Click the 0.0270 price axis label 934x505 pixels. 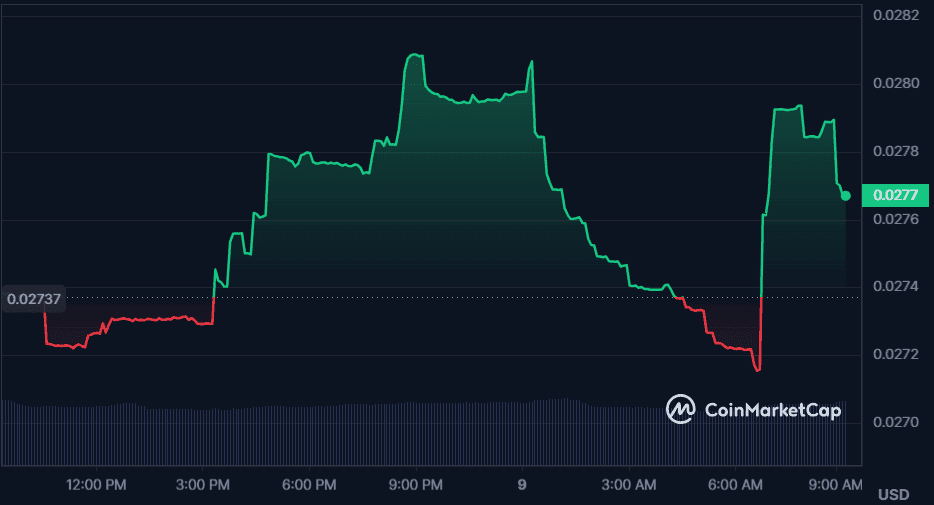click(x=895, y=422)
